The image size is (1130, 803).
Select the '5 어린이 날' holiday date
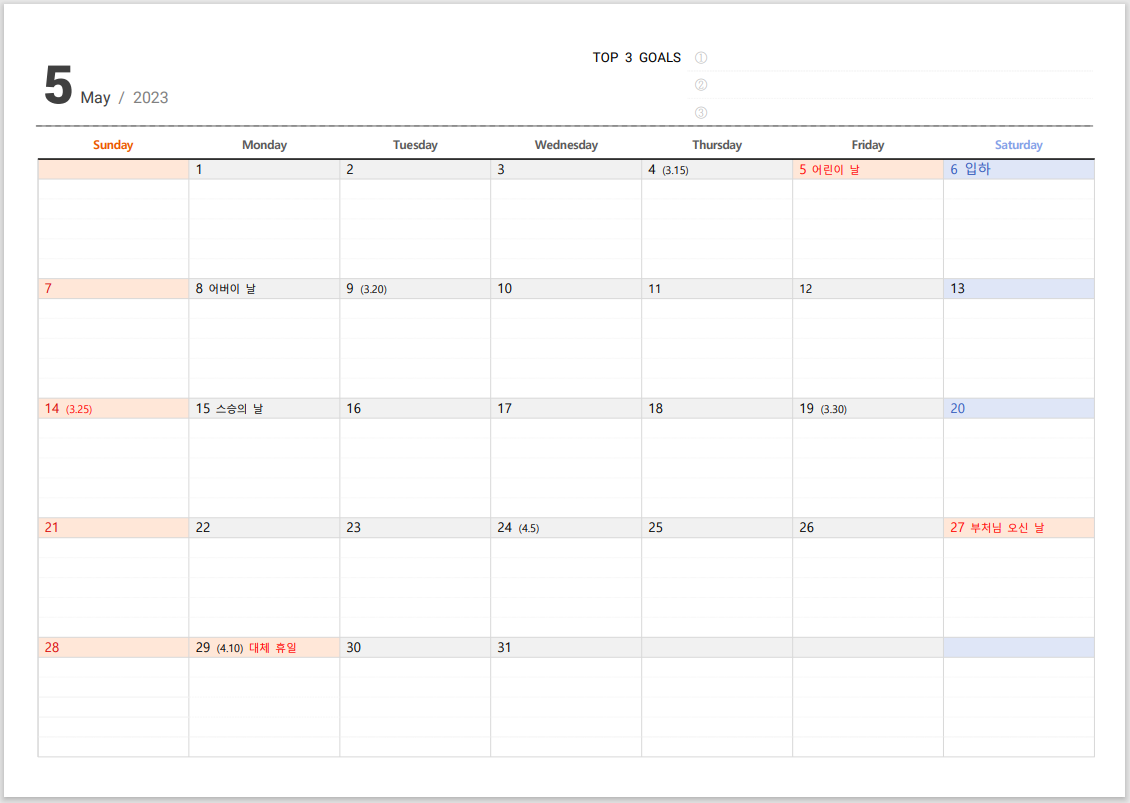pos(868,169)
